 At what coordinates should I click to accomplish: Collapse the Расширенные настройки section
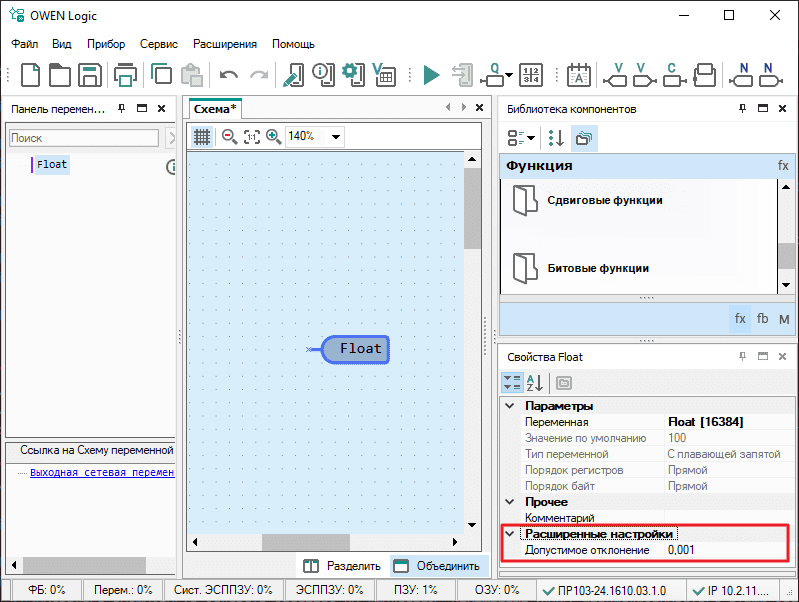pos(510,534)
